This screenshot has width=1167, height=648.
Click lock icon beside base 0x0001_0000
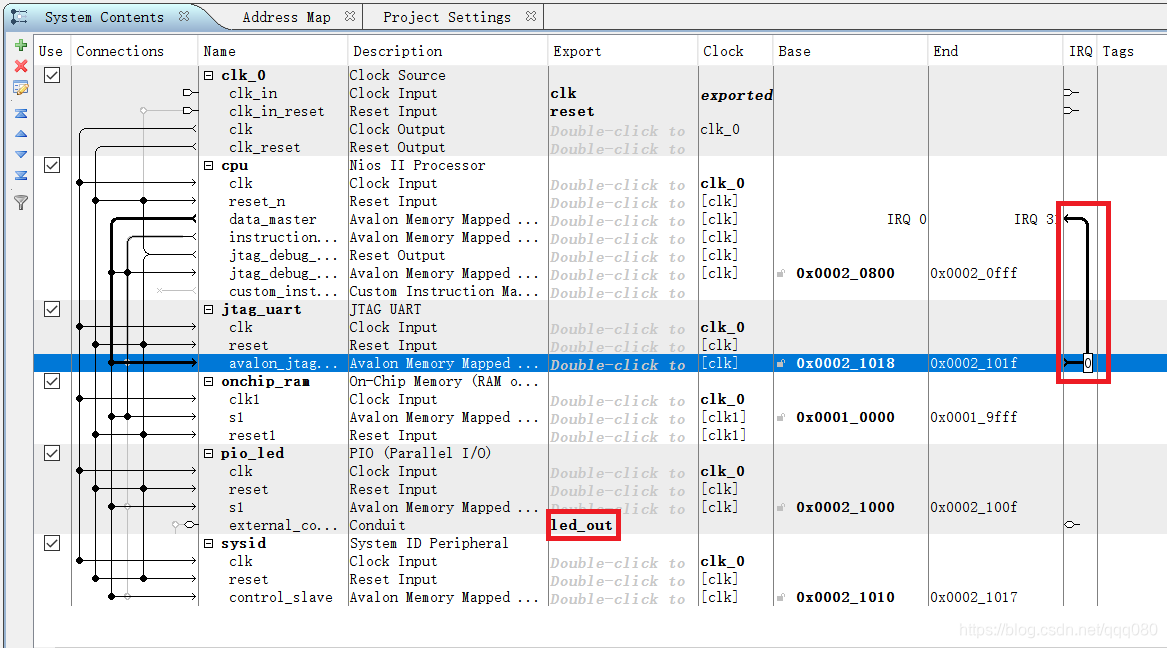pos(781,417)
